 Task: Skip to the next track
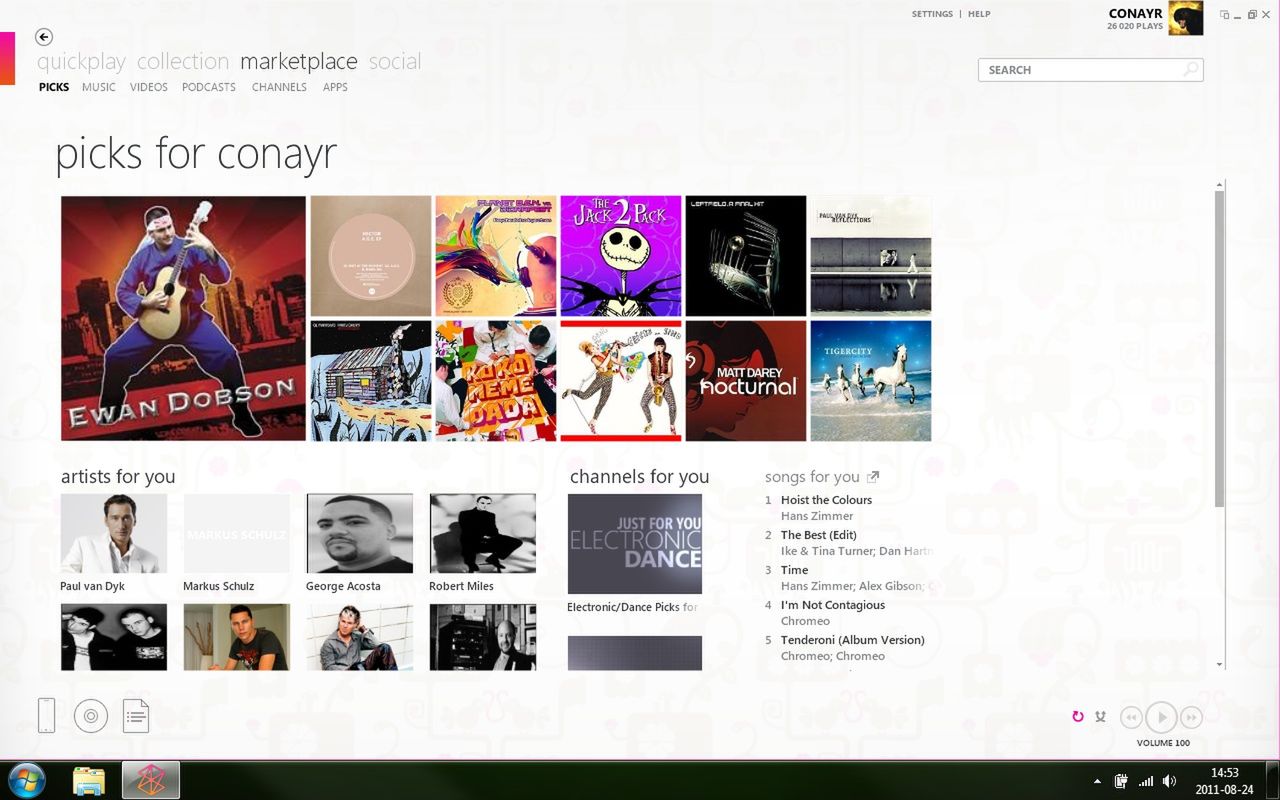(x=1191, y=717)
